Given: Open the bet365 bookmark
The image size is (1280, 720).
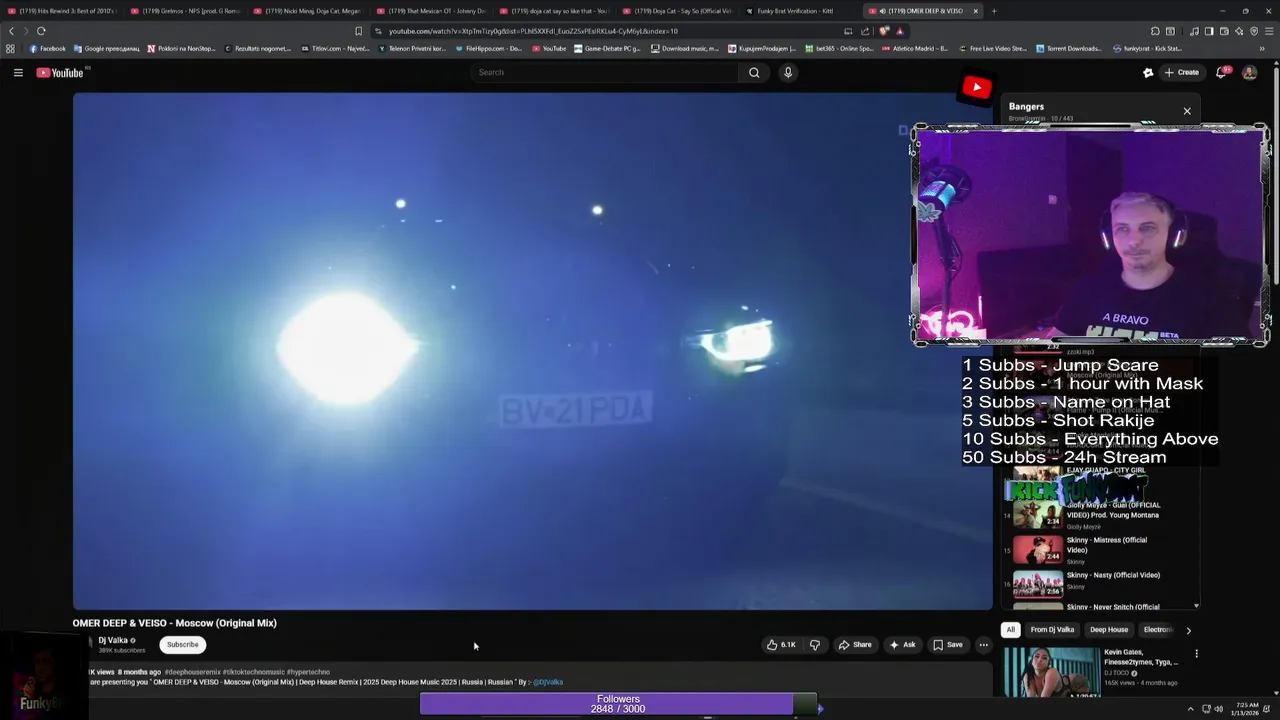Looking at the screenshot, I should click(x=838, y=48).
